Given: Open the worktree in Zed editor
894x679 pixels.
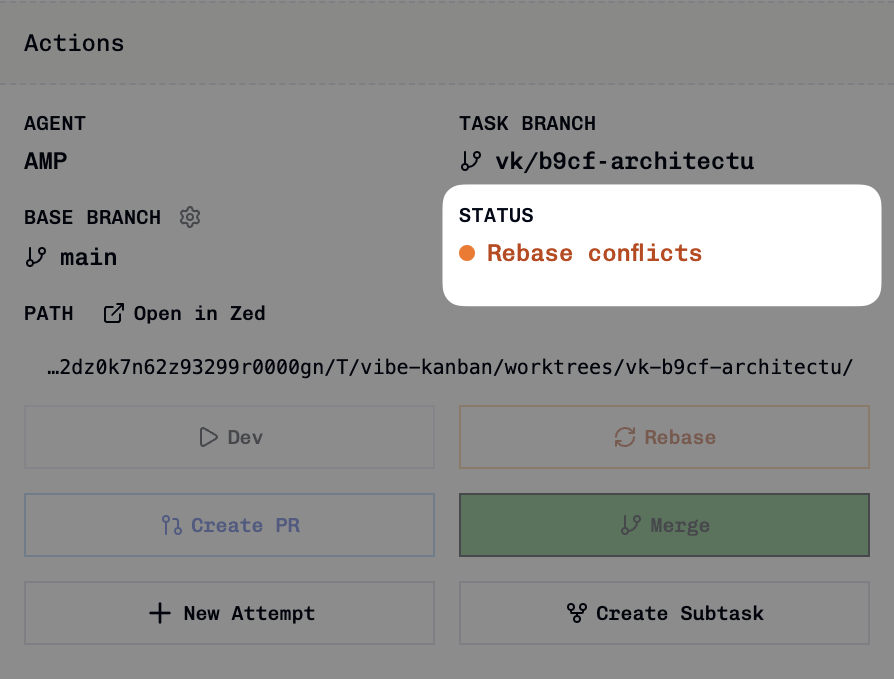Looking at the screenshot, I should click(x=185, y=314).
